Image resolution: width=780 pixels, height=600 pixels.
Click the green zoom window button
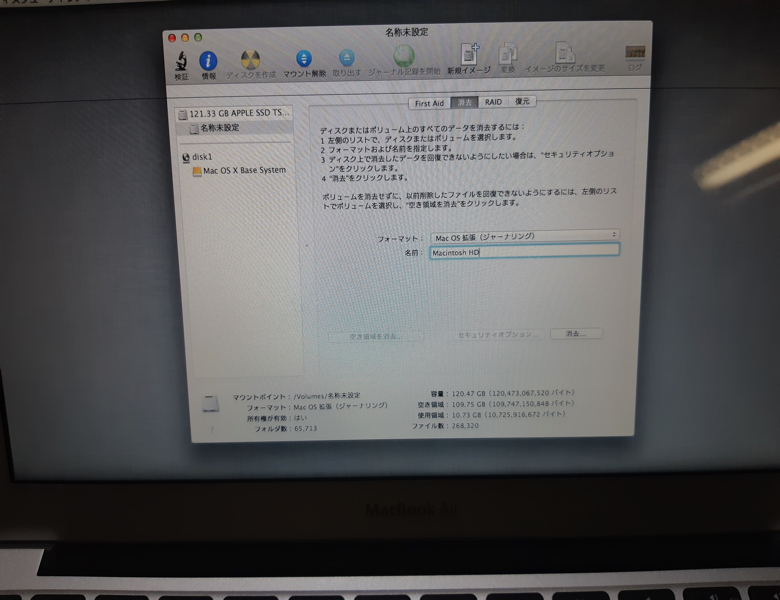198,37
